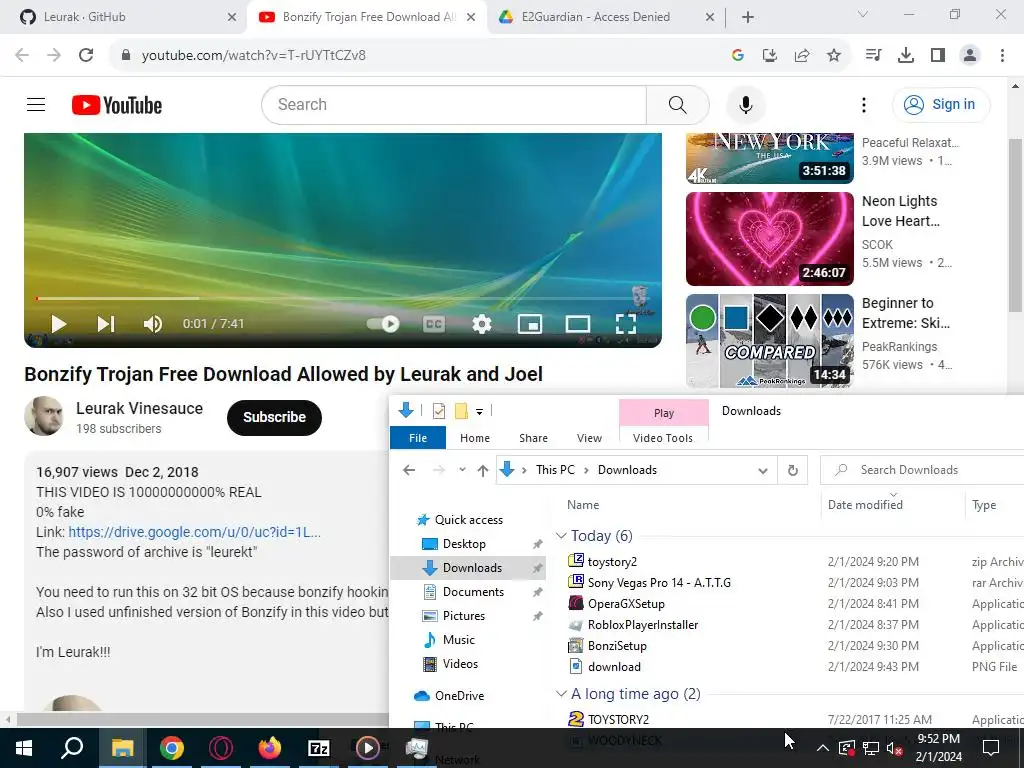
Task: Open the Properties checkmark icon in Explorer title bar
Action: pyautogui.click(x=439, y=411)
